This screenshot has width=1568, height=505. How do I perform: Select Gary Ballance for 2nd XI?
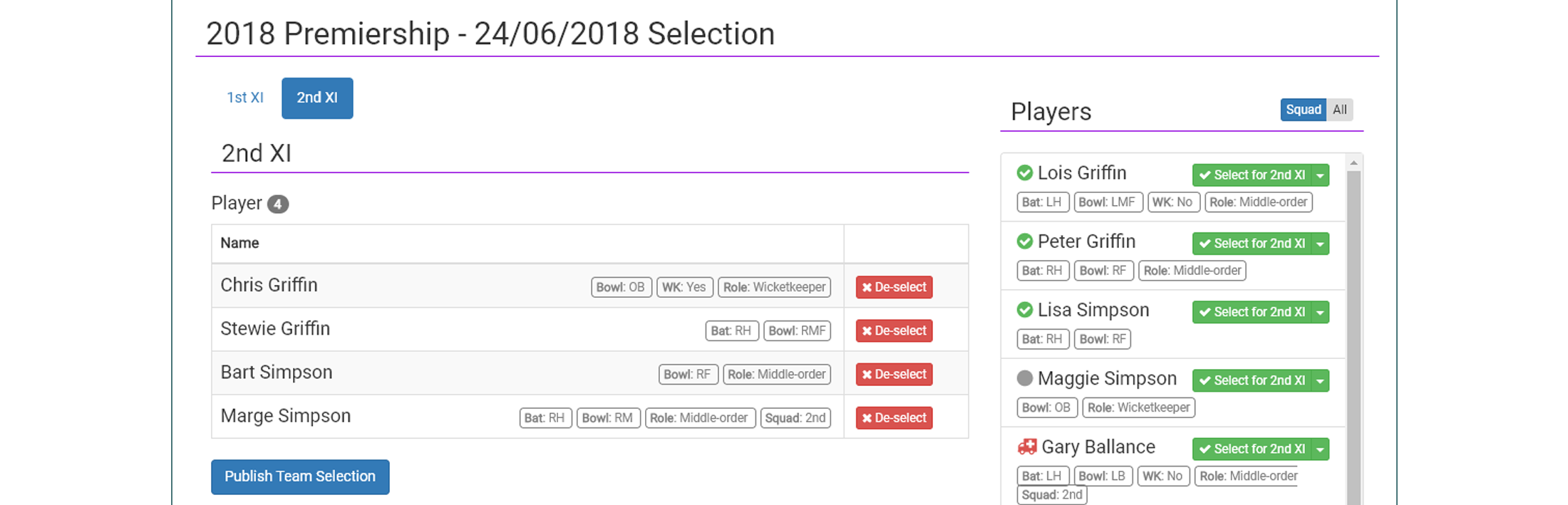(x=1252, y=449)
